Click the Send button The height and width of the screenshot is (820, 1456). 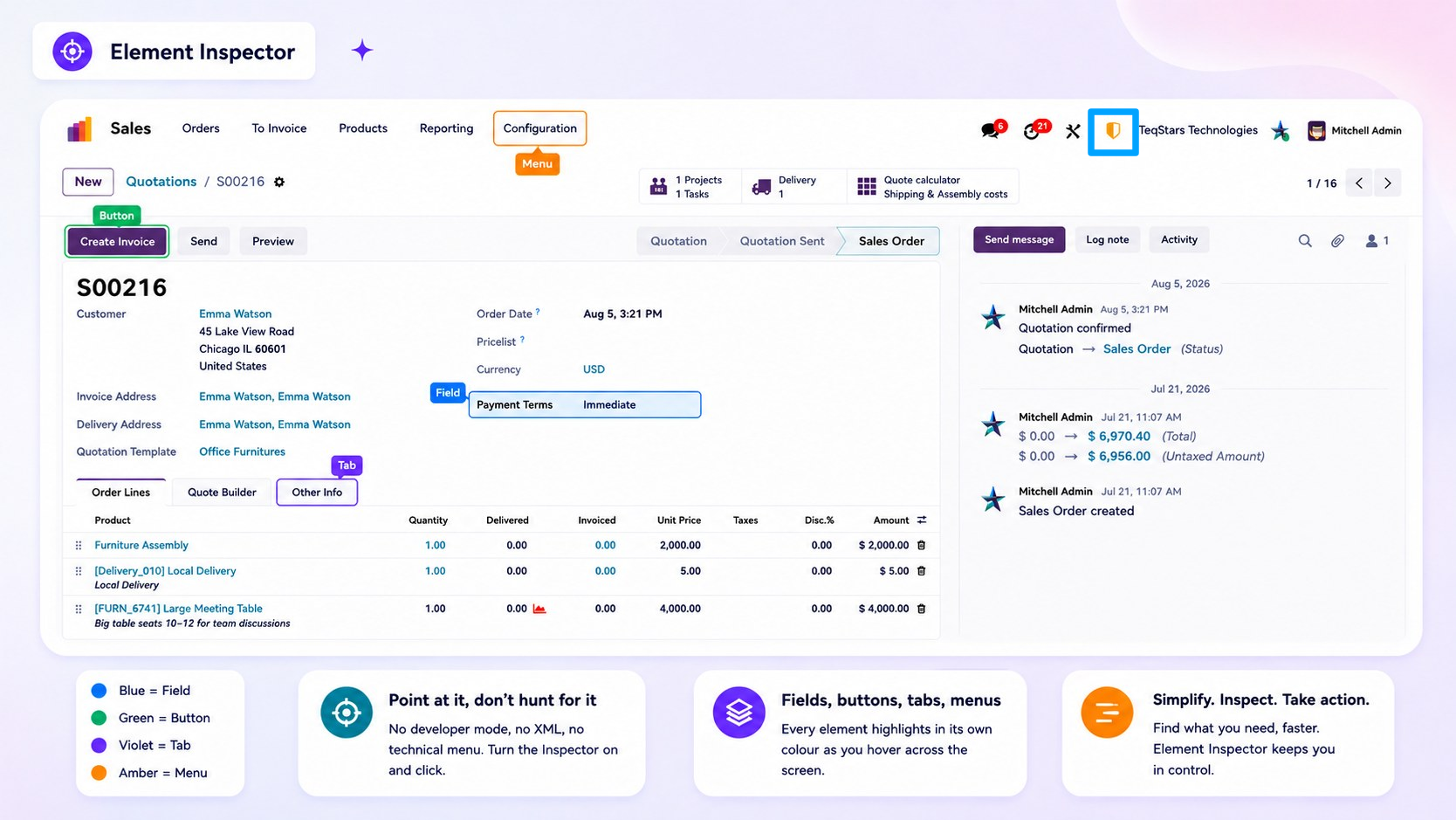coord(204,242)
